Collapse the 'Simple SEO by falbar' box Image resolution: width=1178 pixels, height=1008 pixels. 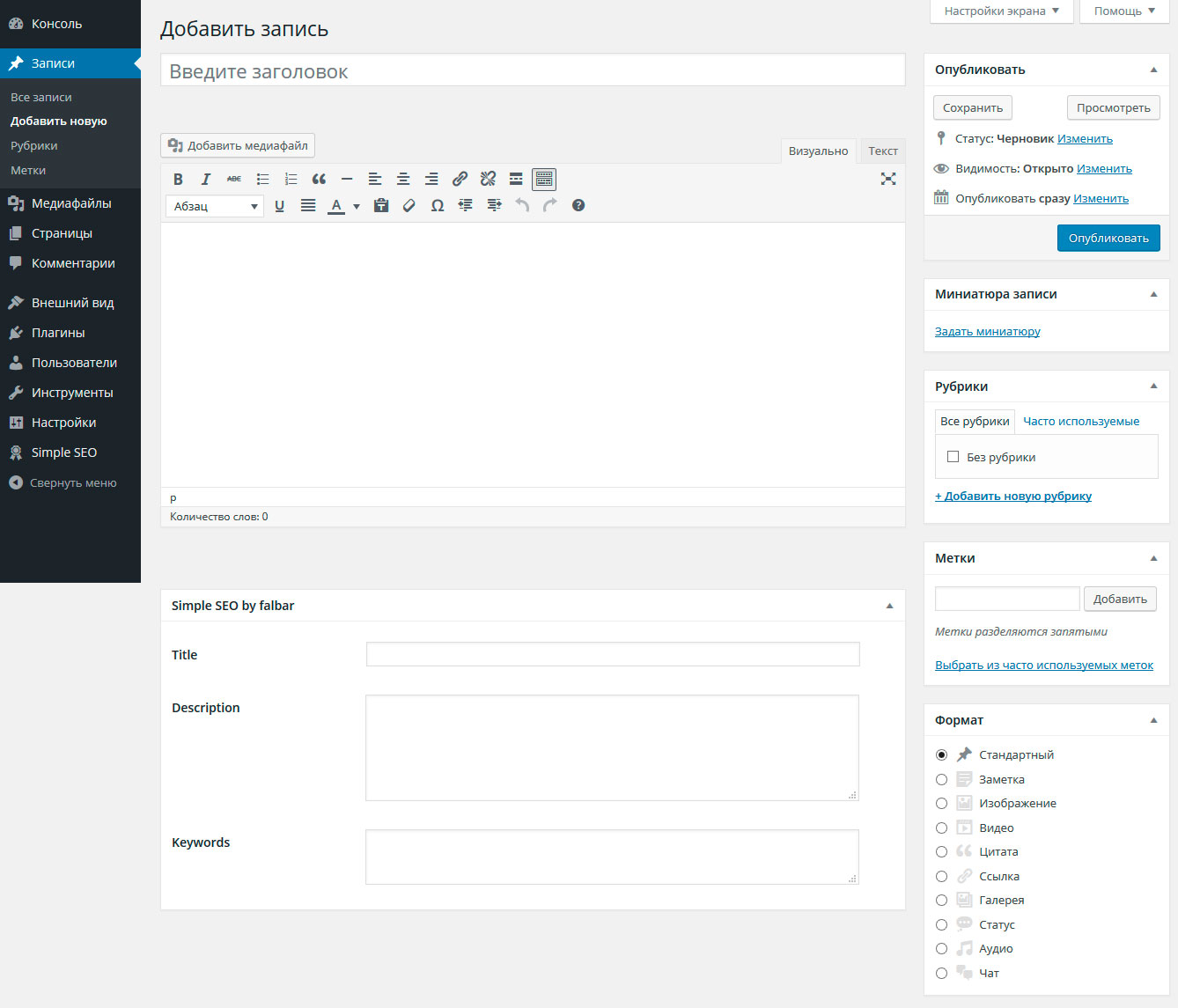(x=889, y=606)
